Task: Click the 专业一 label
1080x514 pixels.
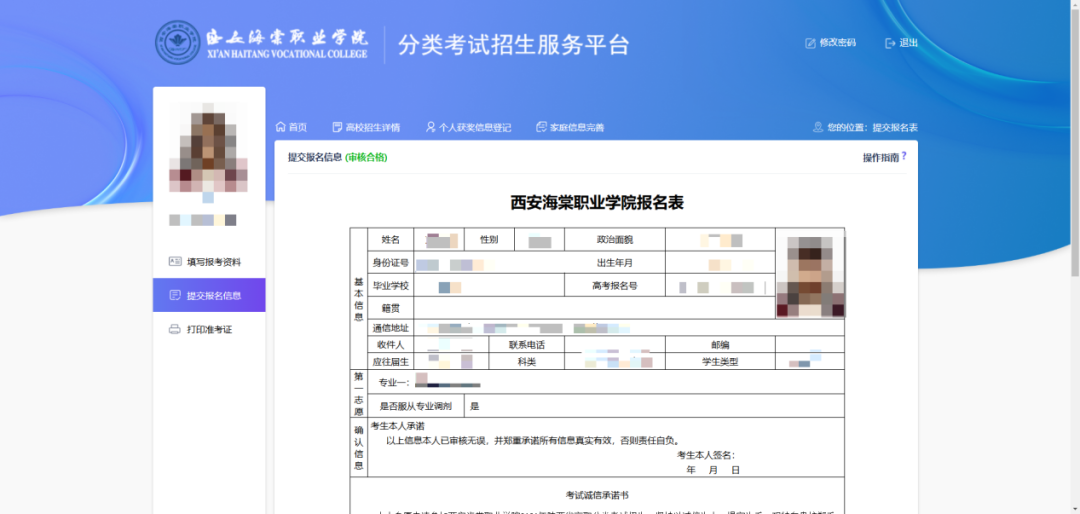Action: point(395,382)
